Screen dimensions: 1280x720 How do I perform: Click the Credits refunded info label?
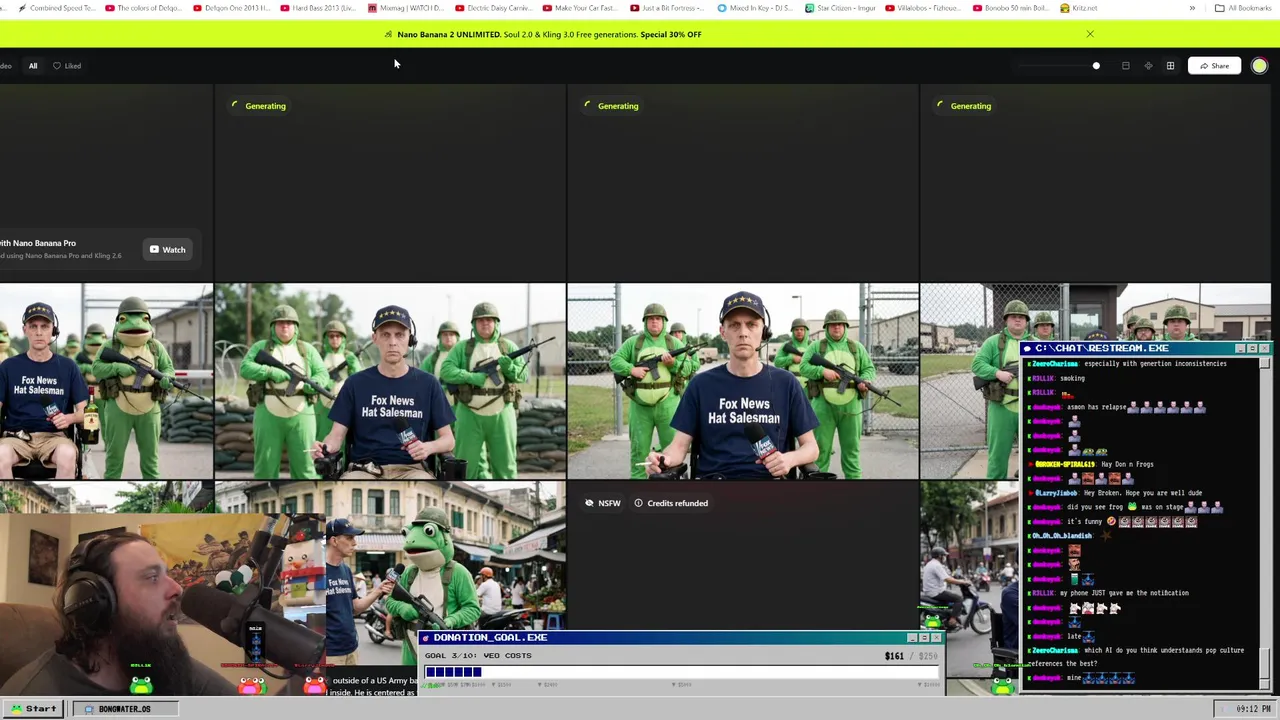click(671, 503)
